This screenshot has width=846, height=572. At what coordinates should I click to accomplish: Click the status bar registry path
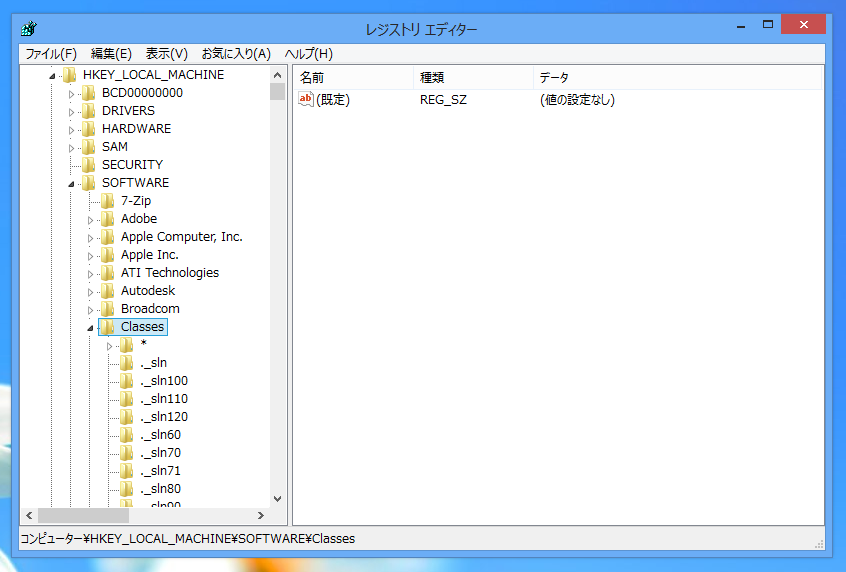[188, 539]
